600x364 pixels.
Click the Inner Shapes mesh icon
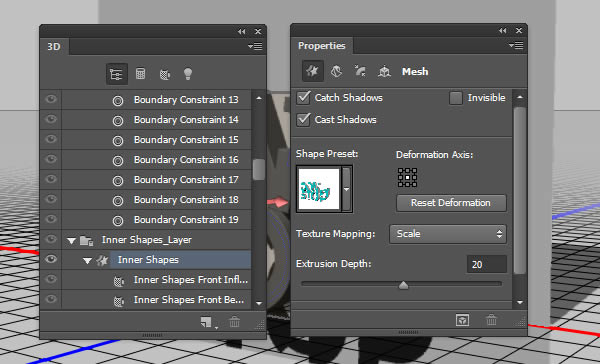pos(102,261)
